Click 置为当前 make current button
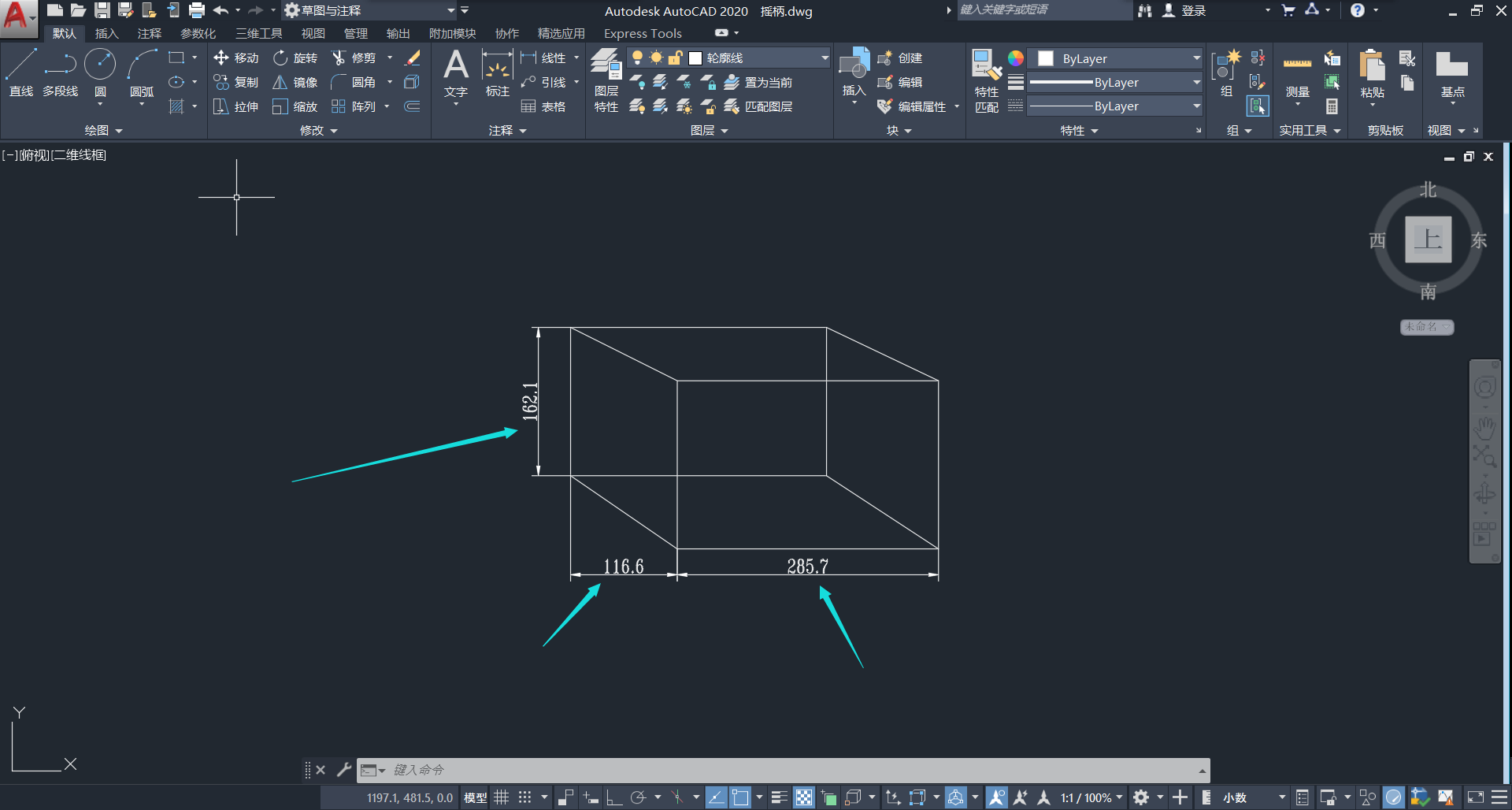Image resolution: width=1512 pixels, height=810 pixels. 758,82
